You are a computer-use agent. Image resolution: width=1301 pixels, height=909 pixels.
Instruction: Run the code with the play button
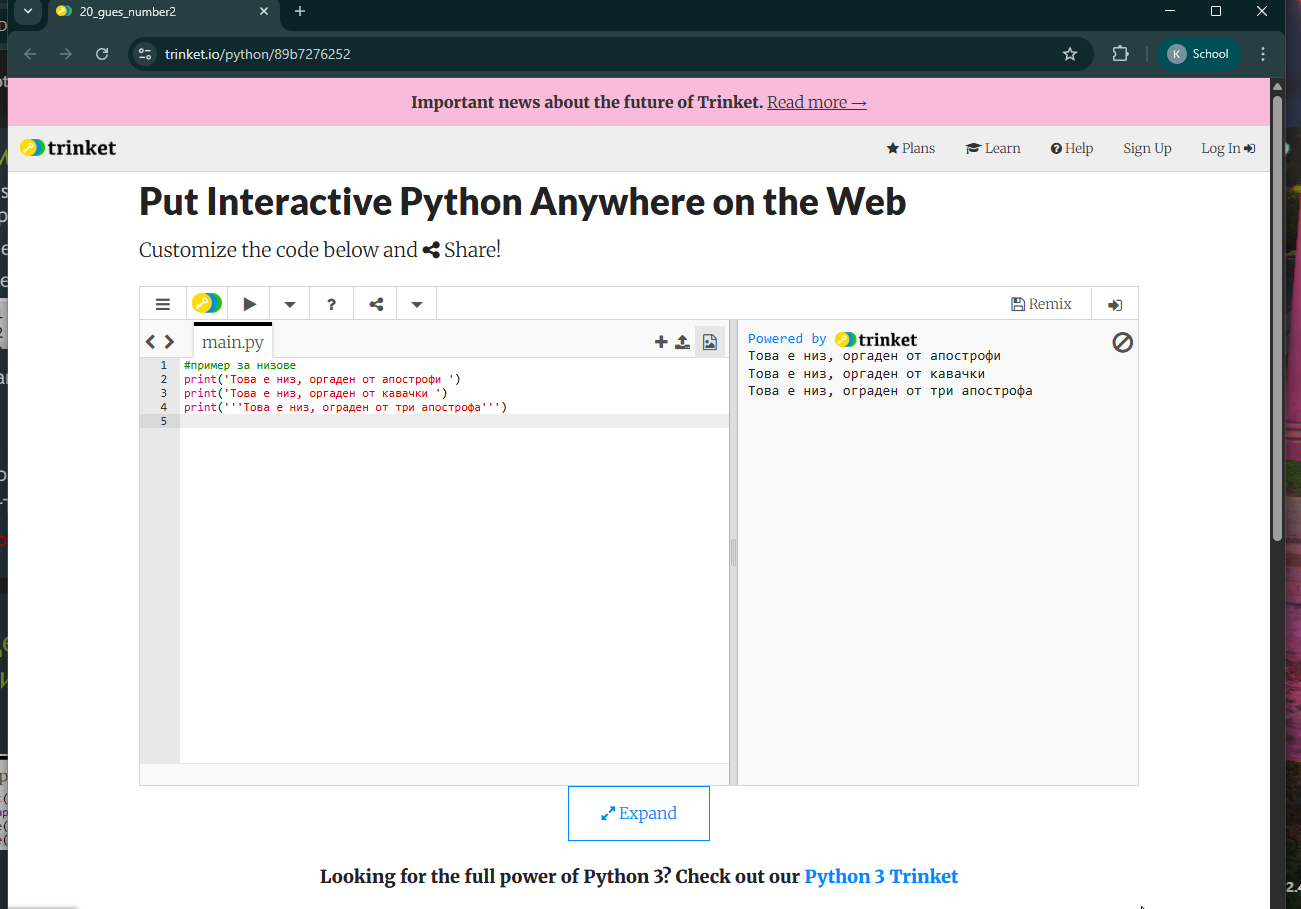[x=250, y=304]
